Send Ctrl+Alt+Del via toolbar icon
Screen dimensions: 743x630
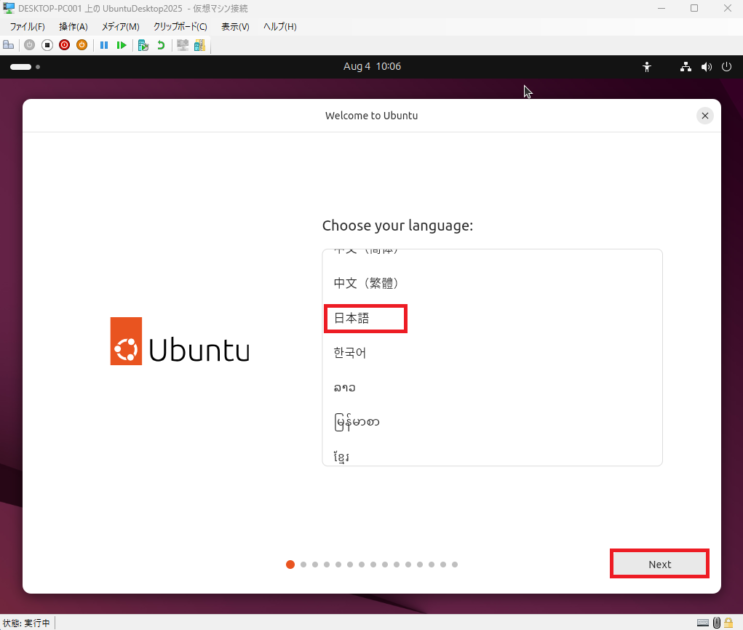coord(9,45)
